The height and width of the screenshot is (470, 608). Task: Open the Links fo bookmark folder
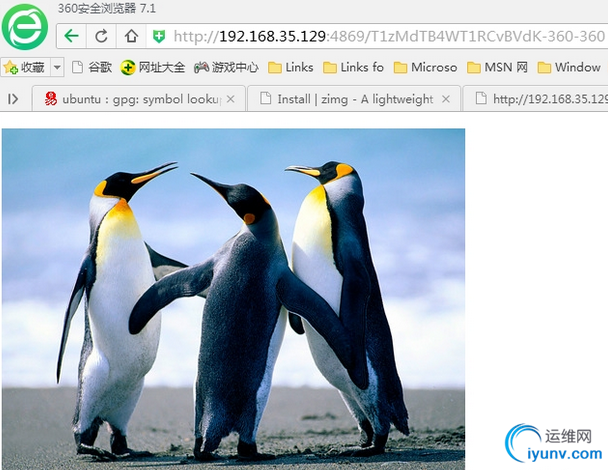pos(353,67)
